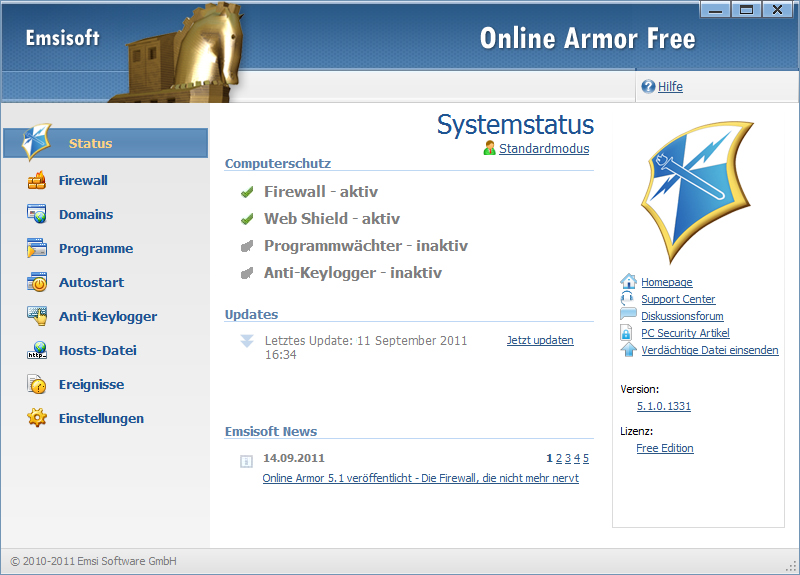
Task: Click the news date 14.09.2011
Action: (294, 458)
